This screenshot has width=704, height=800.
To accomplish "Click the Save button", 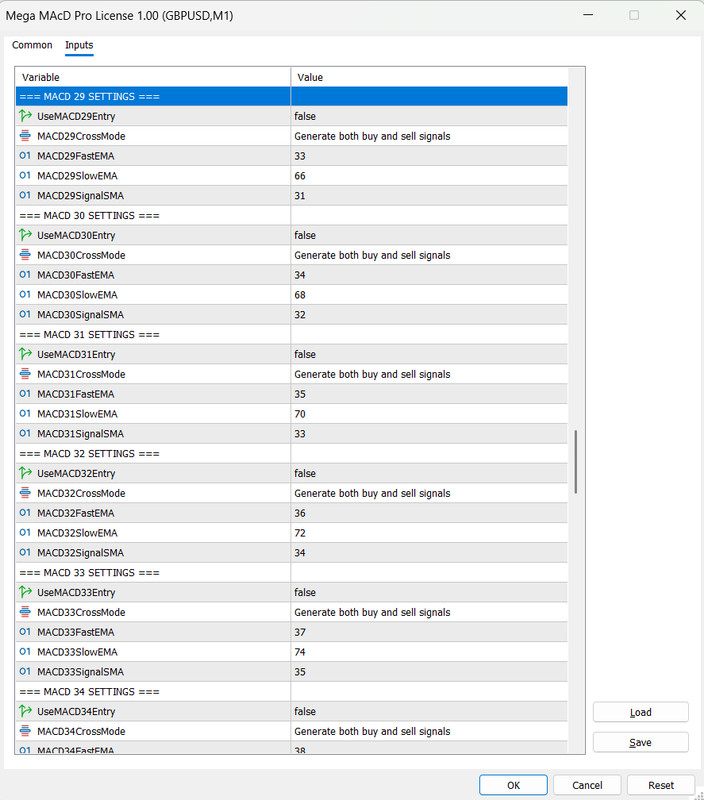I will tap(641, 742).
